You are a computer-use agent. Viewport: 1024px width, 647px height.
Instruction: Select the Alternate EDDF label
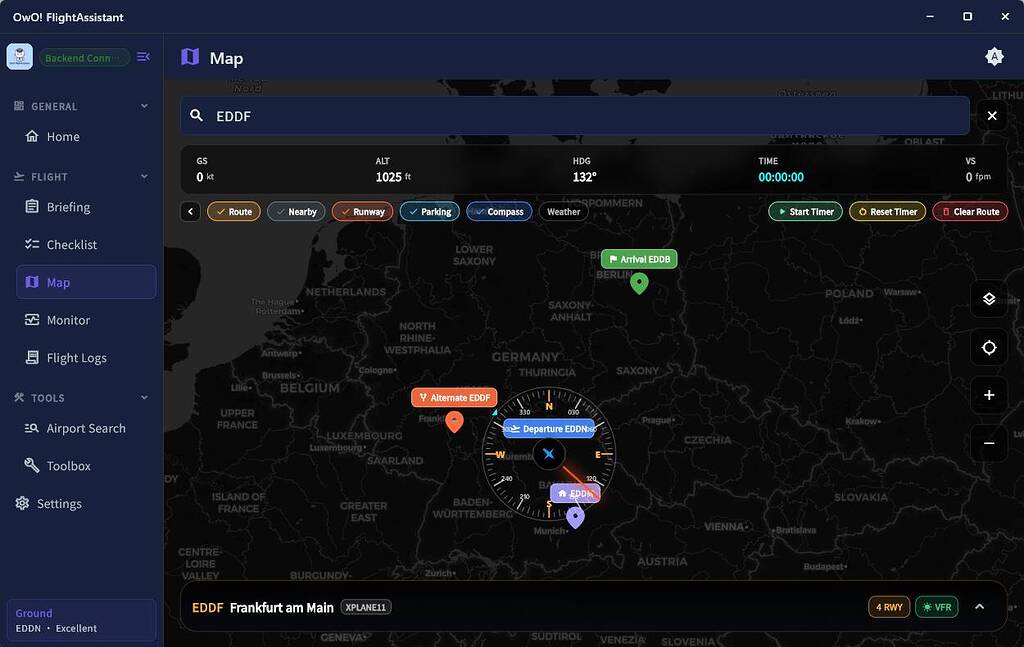(455, 398)
